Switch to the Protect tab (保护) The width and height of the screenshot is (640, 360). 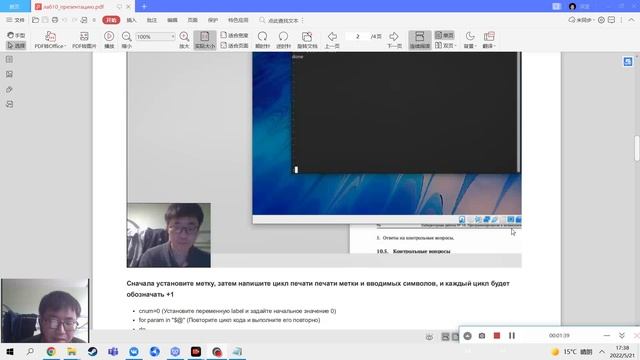click(x=213, y=20)
